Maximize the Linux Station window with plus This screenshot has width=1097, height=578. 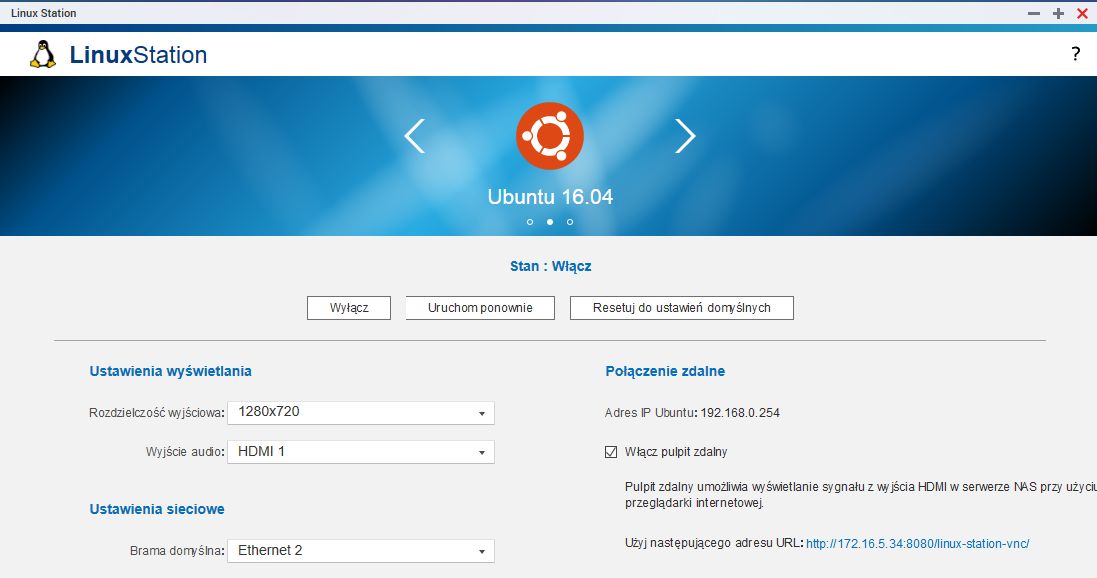1058,13
